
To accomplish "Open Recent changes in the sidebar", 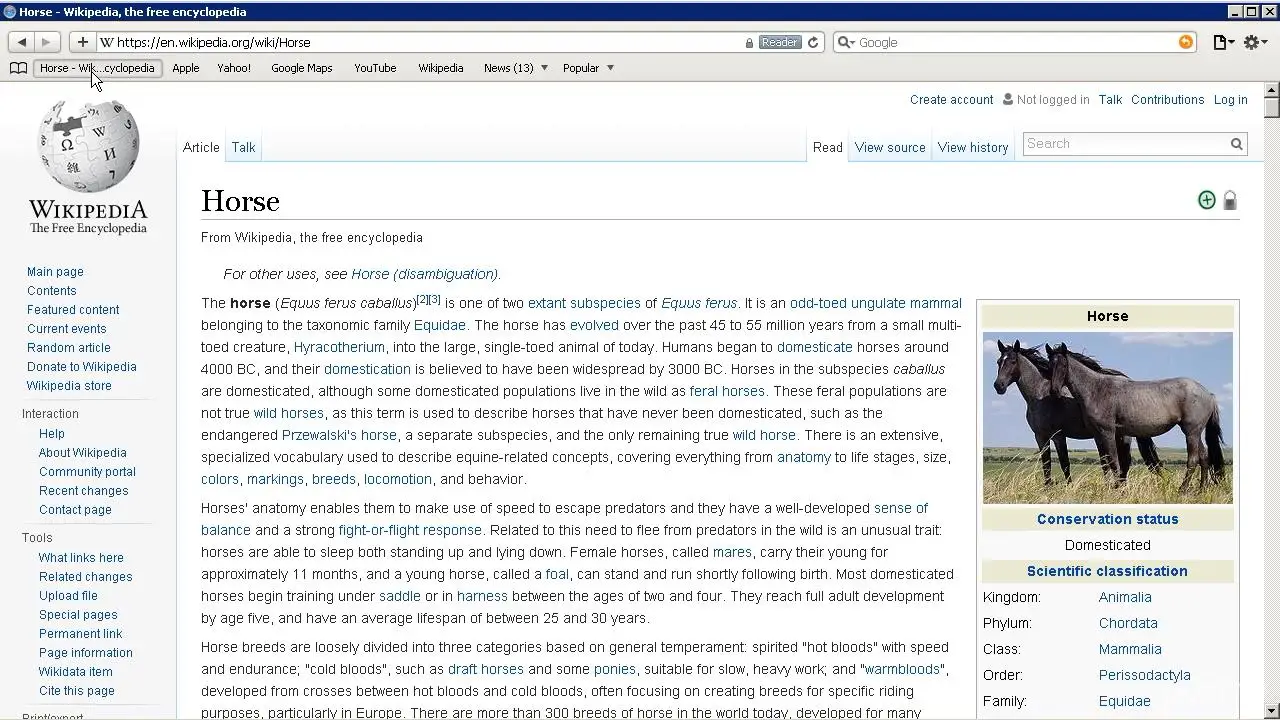I will [x=83, y=490].
